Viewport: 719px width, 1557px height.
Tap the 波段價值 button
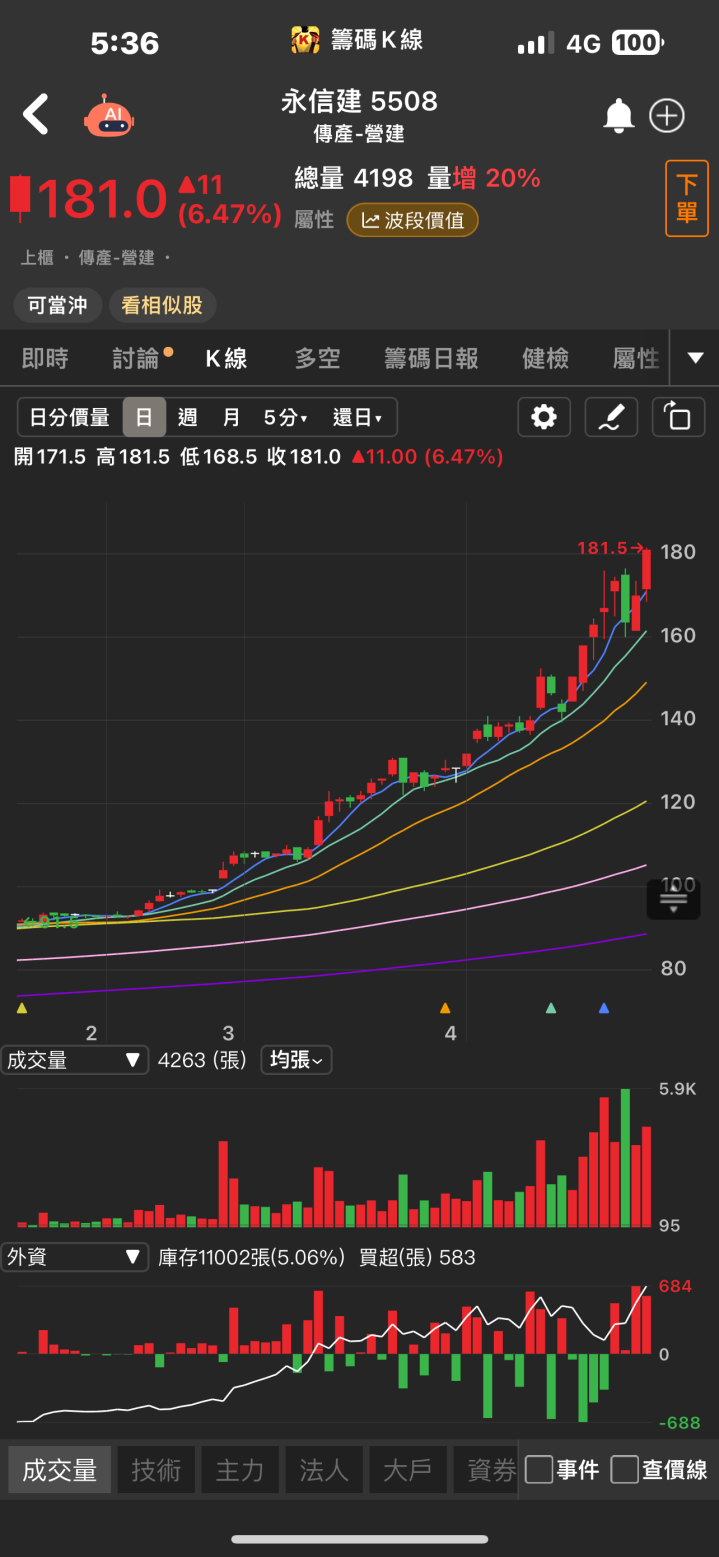tap(413, 220)
